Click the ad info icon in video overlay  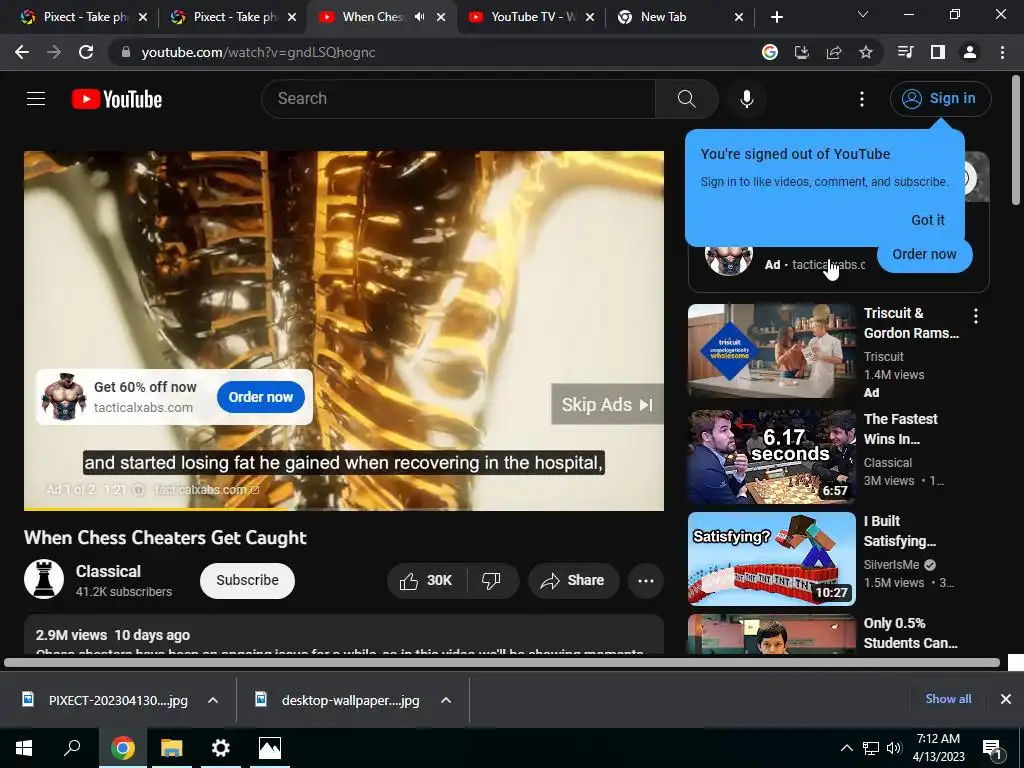(x=138, y=489)
